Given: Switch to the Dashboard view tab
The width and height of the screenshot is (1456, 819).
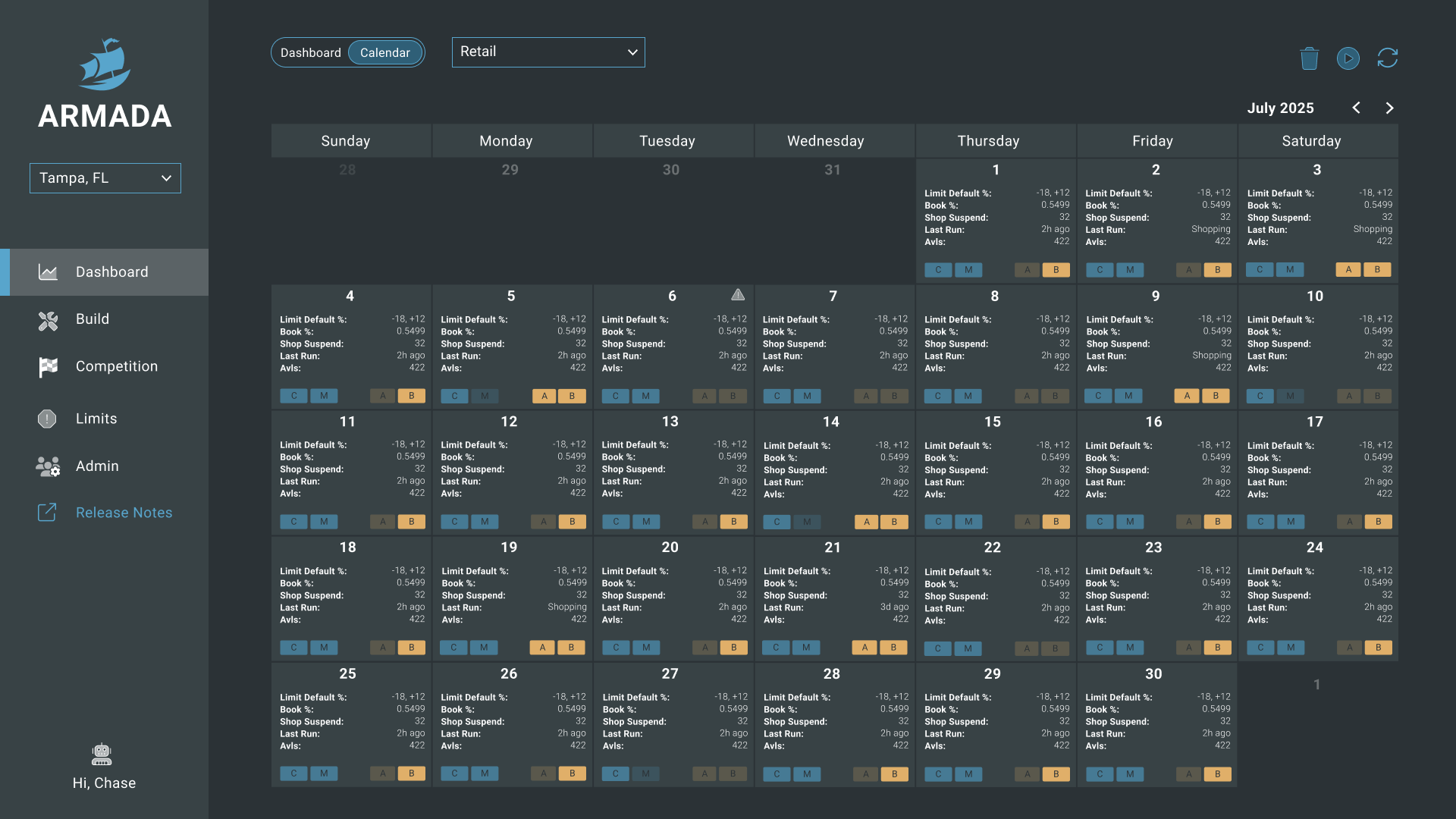Looking at the screenshot, I should tap(311, 53).
